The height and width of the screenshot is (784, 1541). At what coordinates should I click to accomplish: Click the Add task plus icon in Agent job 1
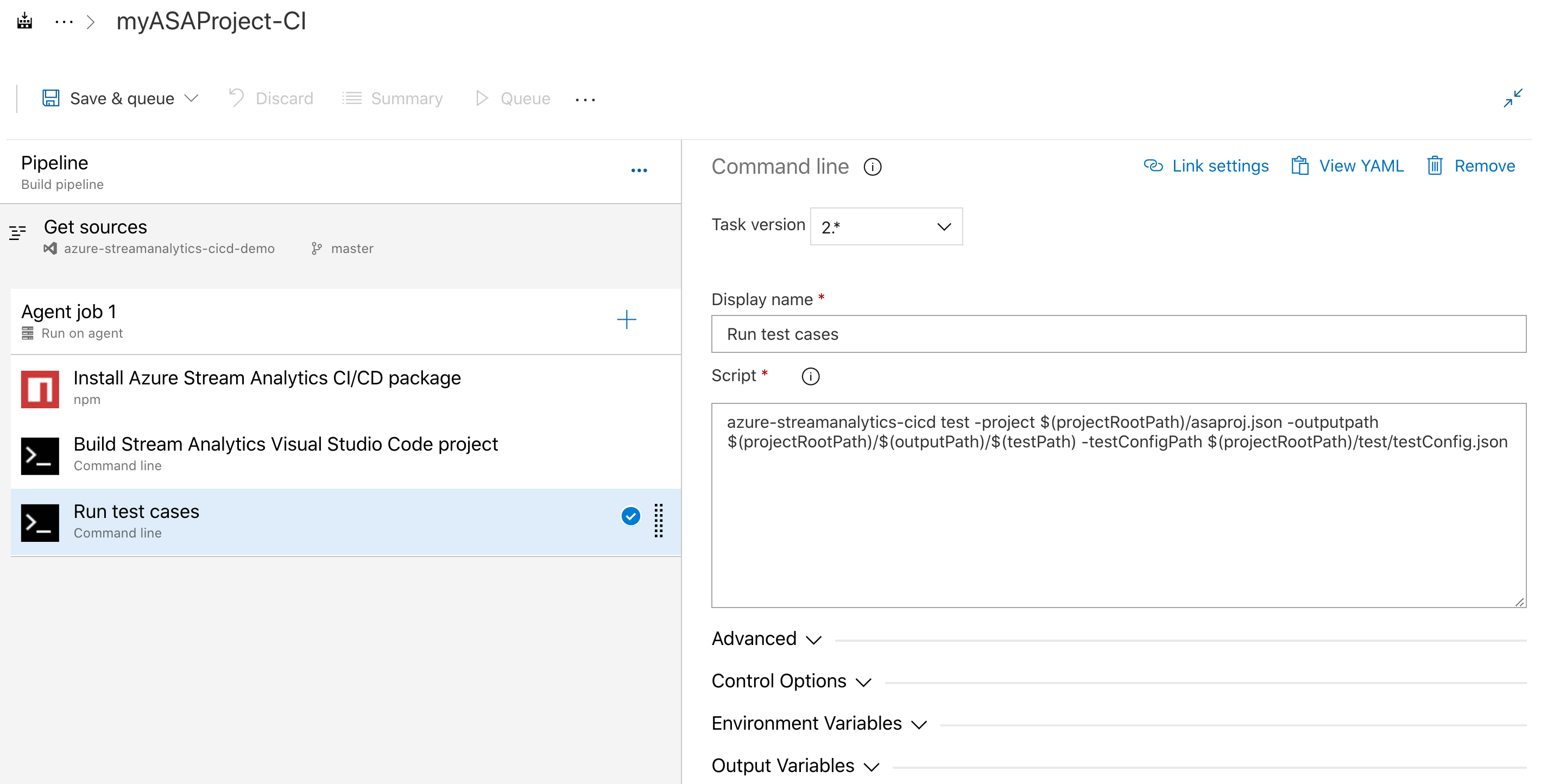[627, 319]
